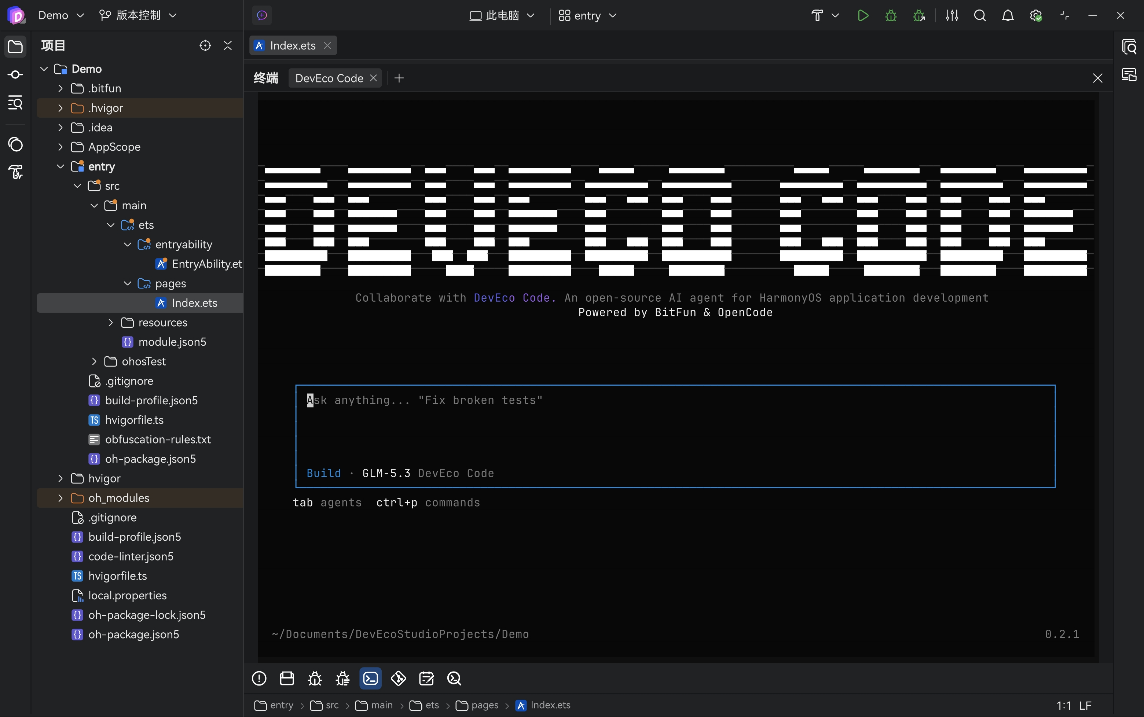Screen dimensions: 1144x717
Task: Toggle the Project tool window folder icon
Action: point(15,47)
